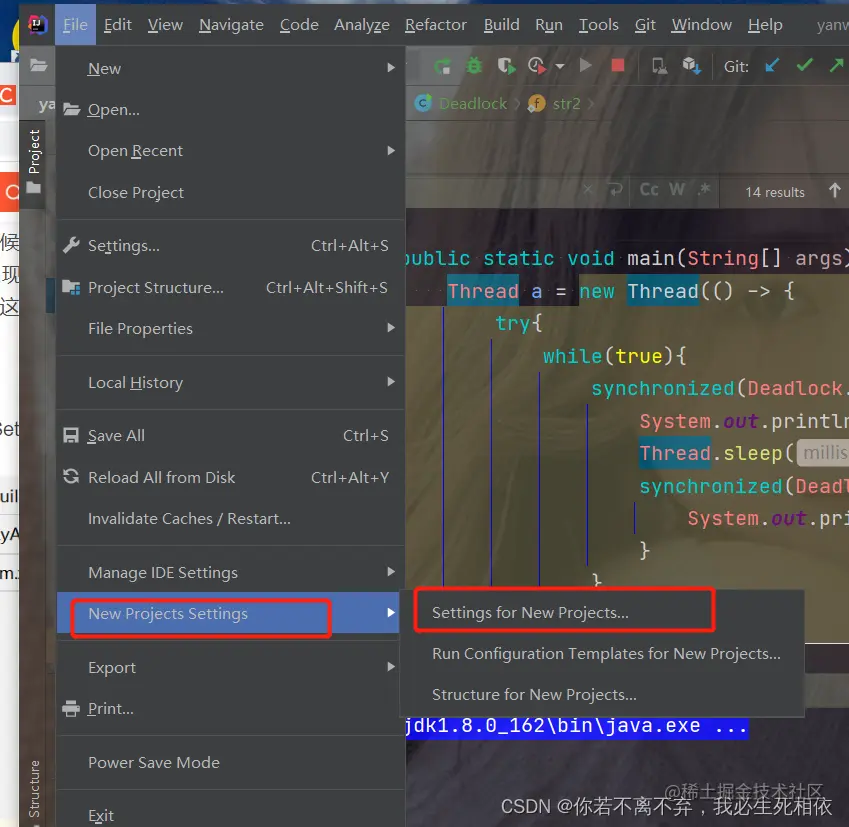Viewport: 849px width, 827px height.
Task: Go to previous occurrence up arrow
Action: tap(835, 191)
